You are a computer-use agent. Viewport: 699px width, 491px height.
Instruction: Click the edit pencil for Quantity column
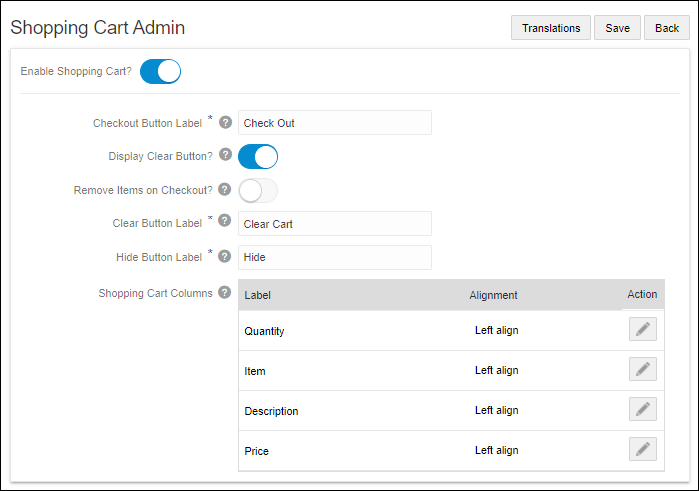643,330
